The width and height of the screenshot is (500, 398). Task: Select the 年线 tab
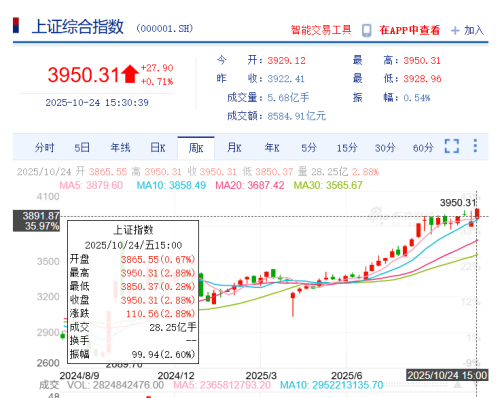click(120, 147)
